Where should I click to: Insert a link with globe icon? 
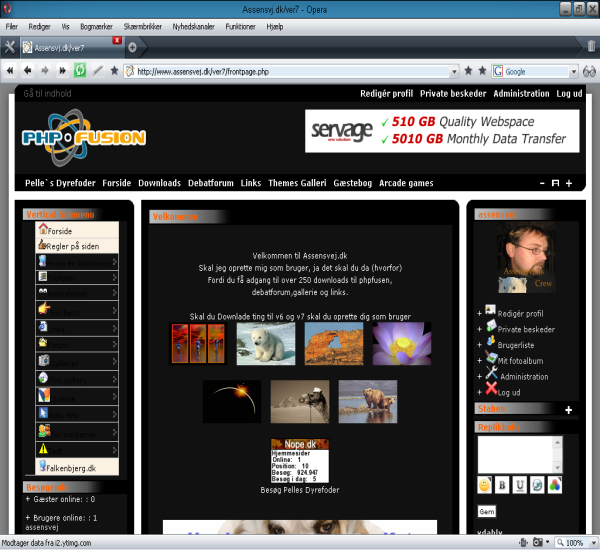coord(537,485)
